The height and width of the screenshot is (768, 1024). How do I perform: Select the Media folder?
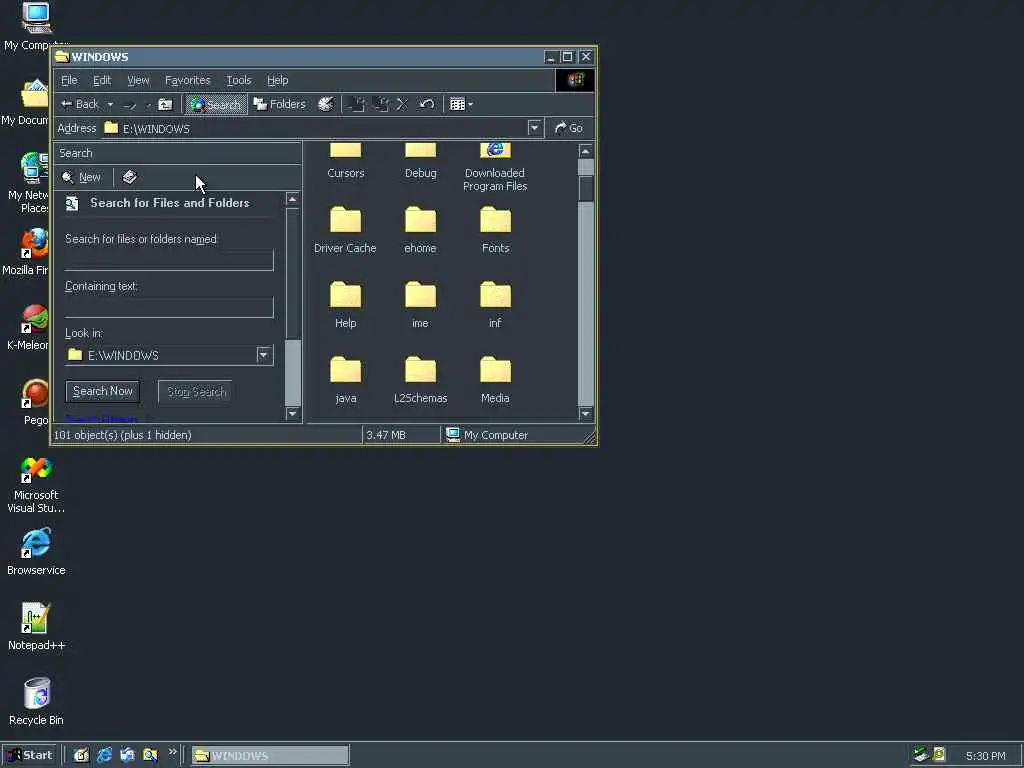495,381
